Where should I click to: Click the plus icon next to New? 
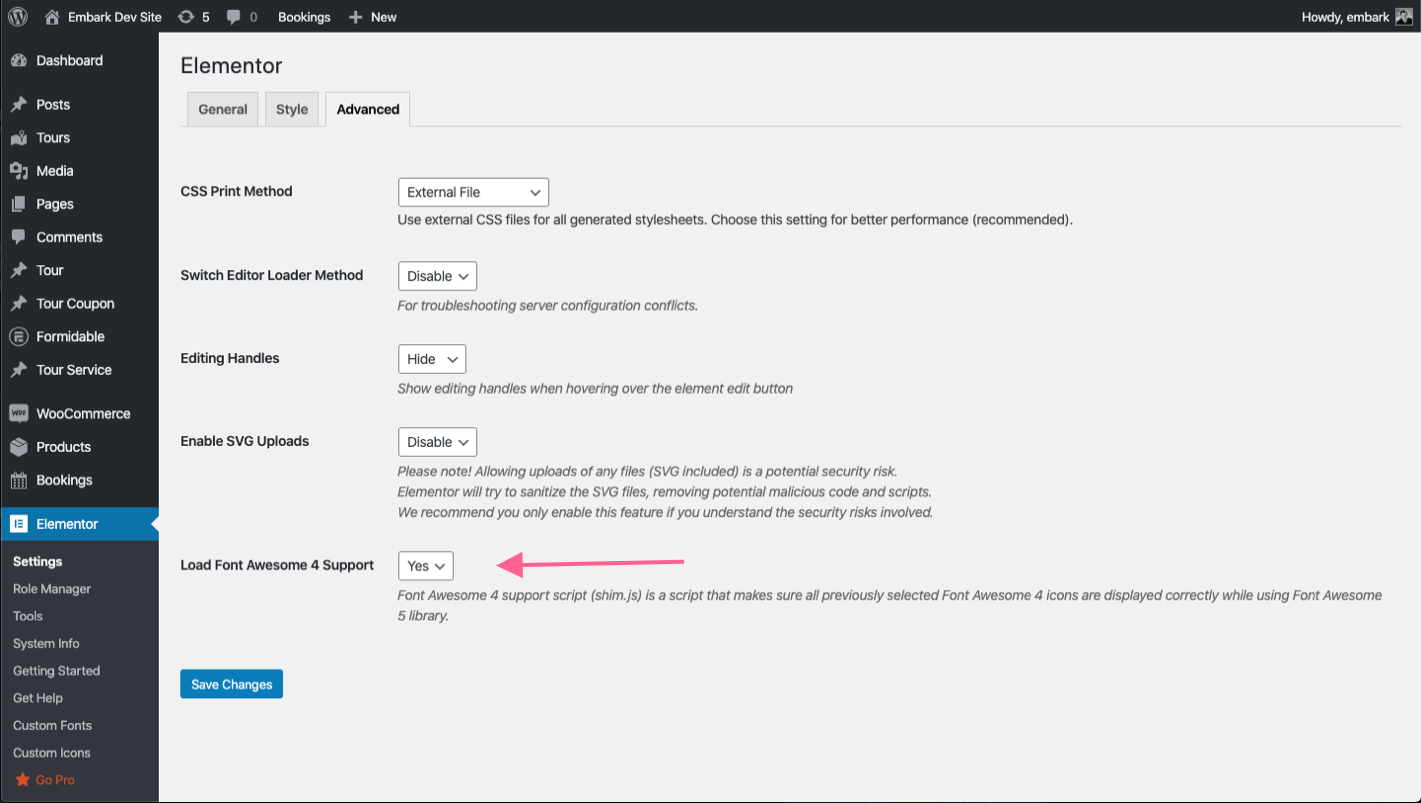(x=355, y=17)
